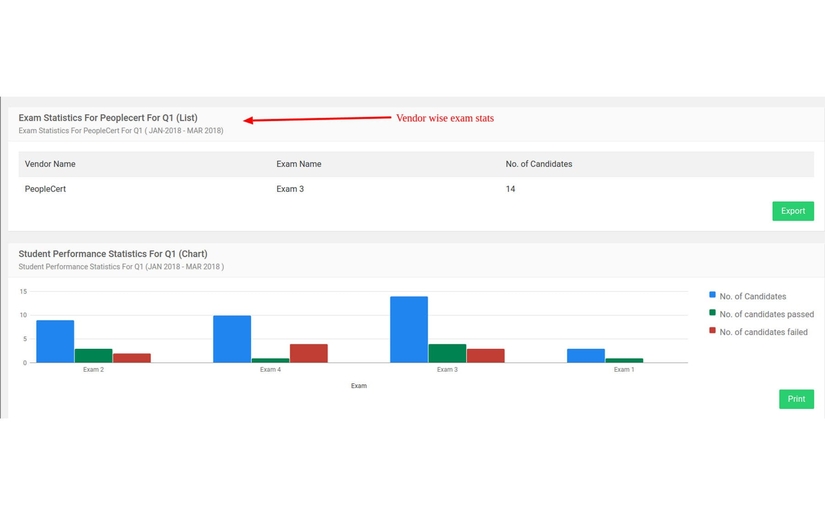Click the Exam Name column header

point(298,164)
